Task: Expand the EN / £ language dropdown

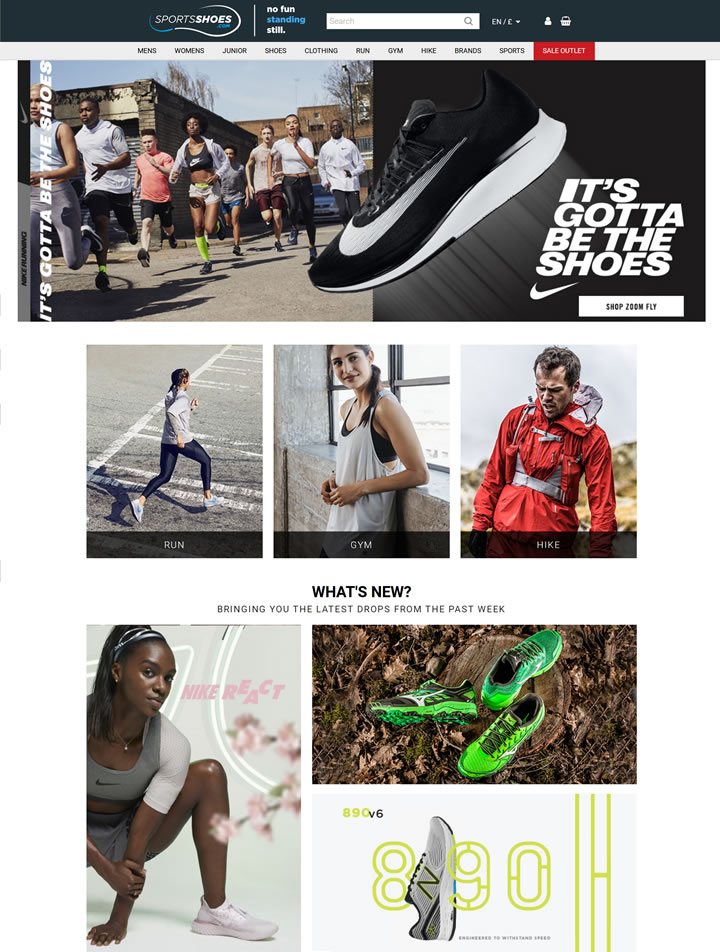Action: [x=506, y=22]
